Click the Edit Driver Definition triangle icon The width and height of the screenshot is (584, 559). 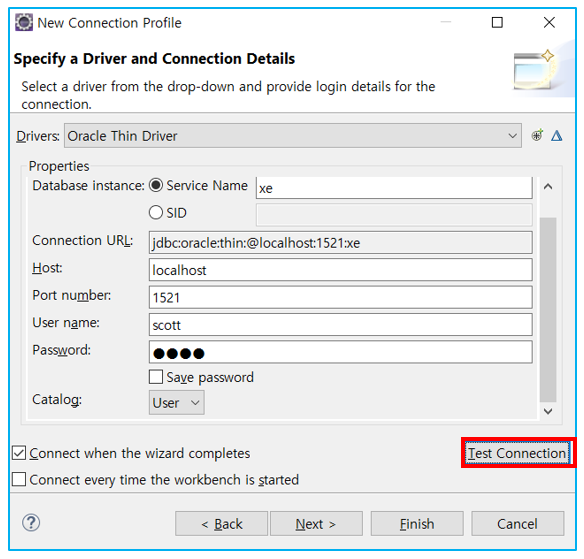(x=556, y=136)
